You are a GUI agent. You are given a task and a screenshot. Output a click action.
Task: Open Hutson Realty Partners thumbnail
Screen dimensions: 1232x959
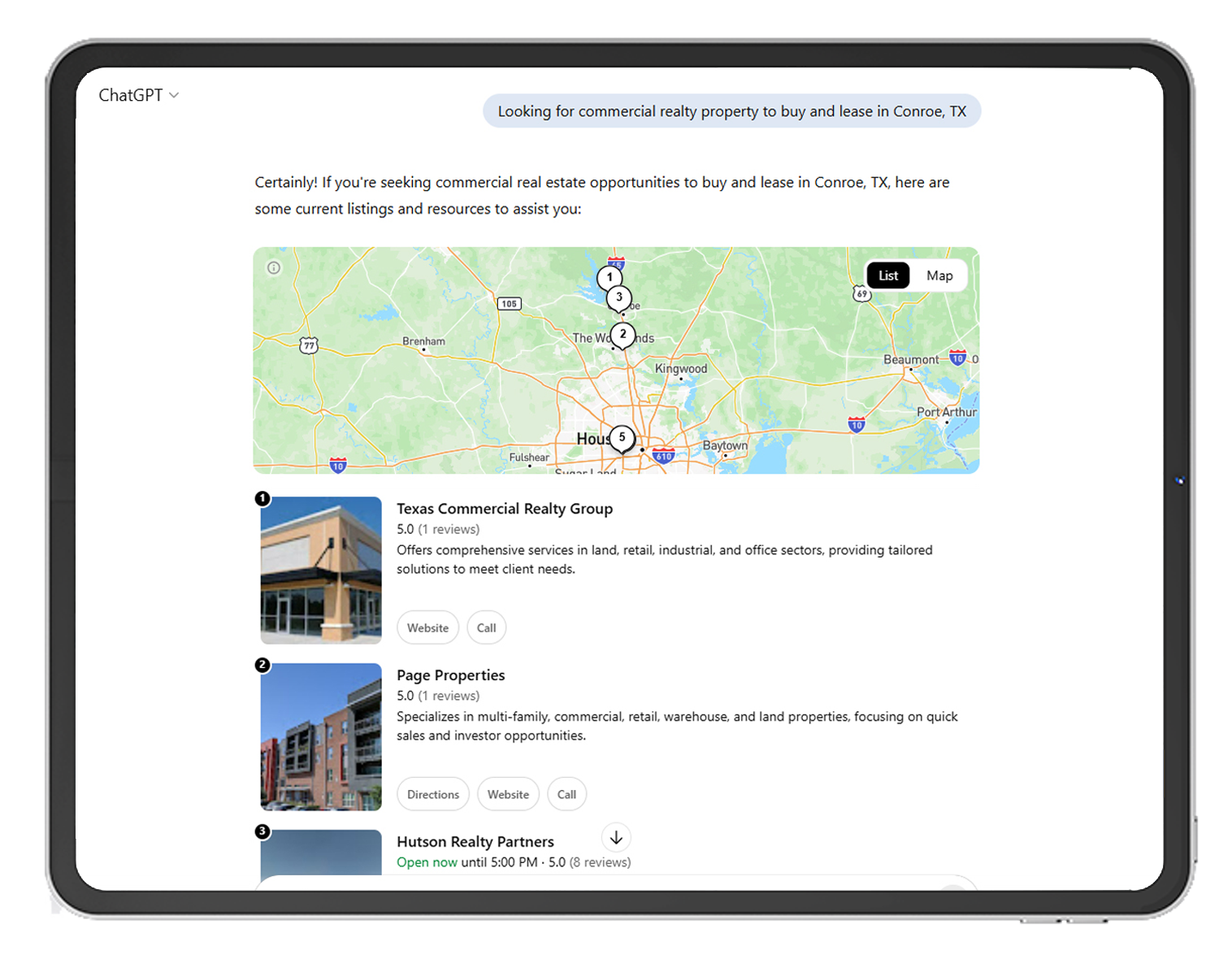coord(321,853)
